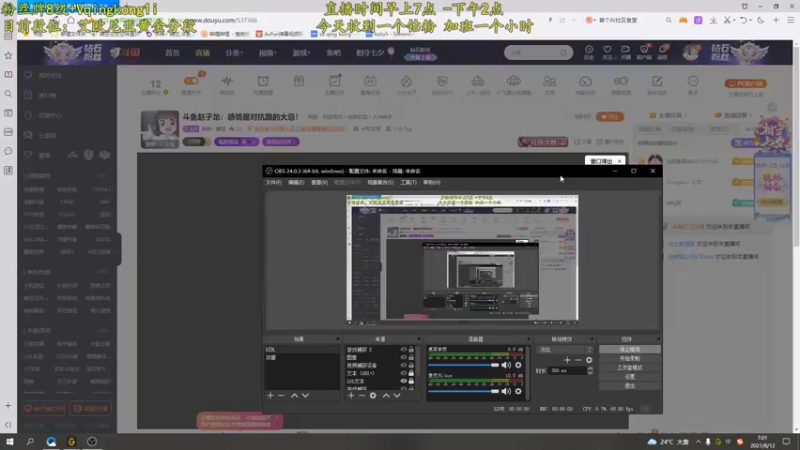
Task: Click 停止推流 button in OBS controls
Action: tap(630, 349)
